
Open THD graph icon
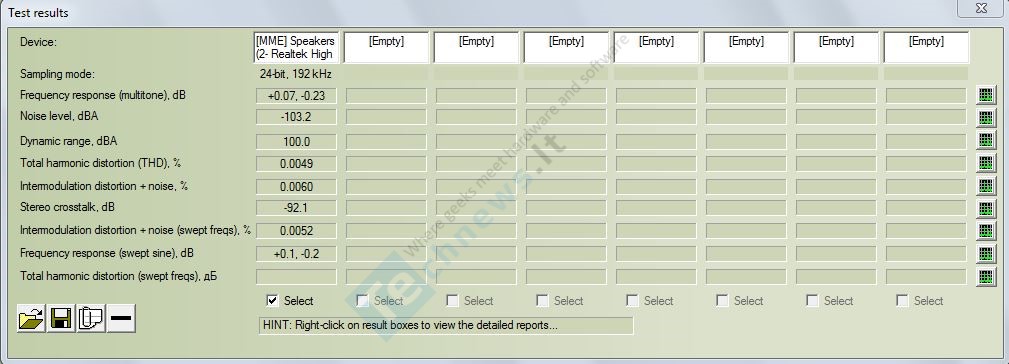tap(985, 163)
